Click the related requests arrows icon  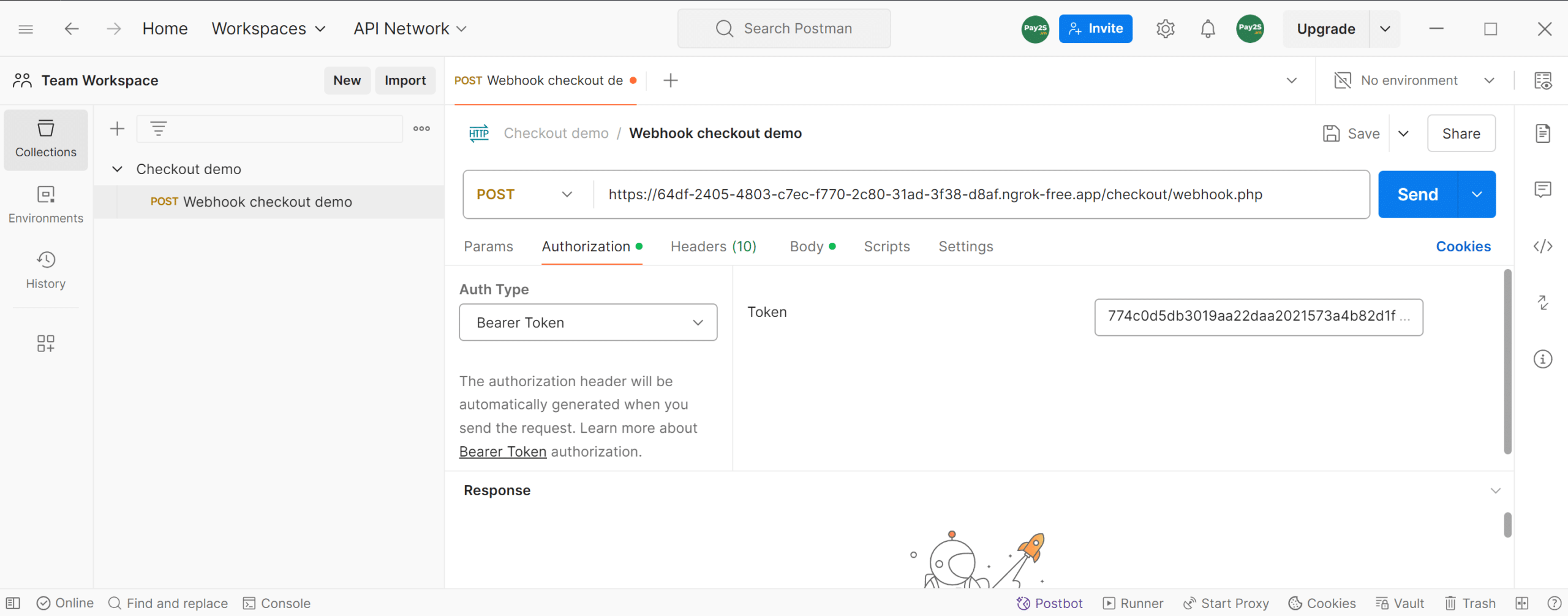(x=1542, y=302)
